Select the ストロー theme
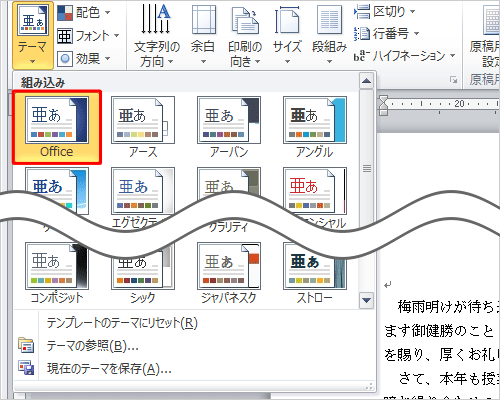This screenshot has height=400, width=500. 315,277
